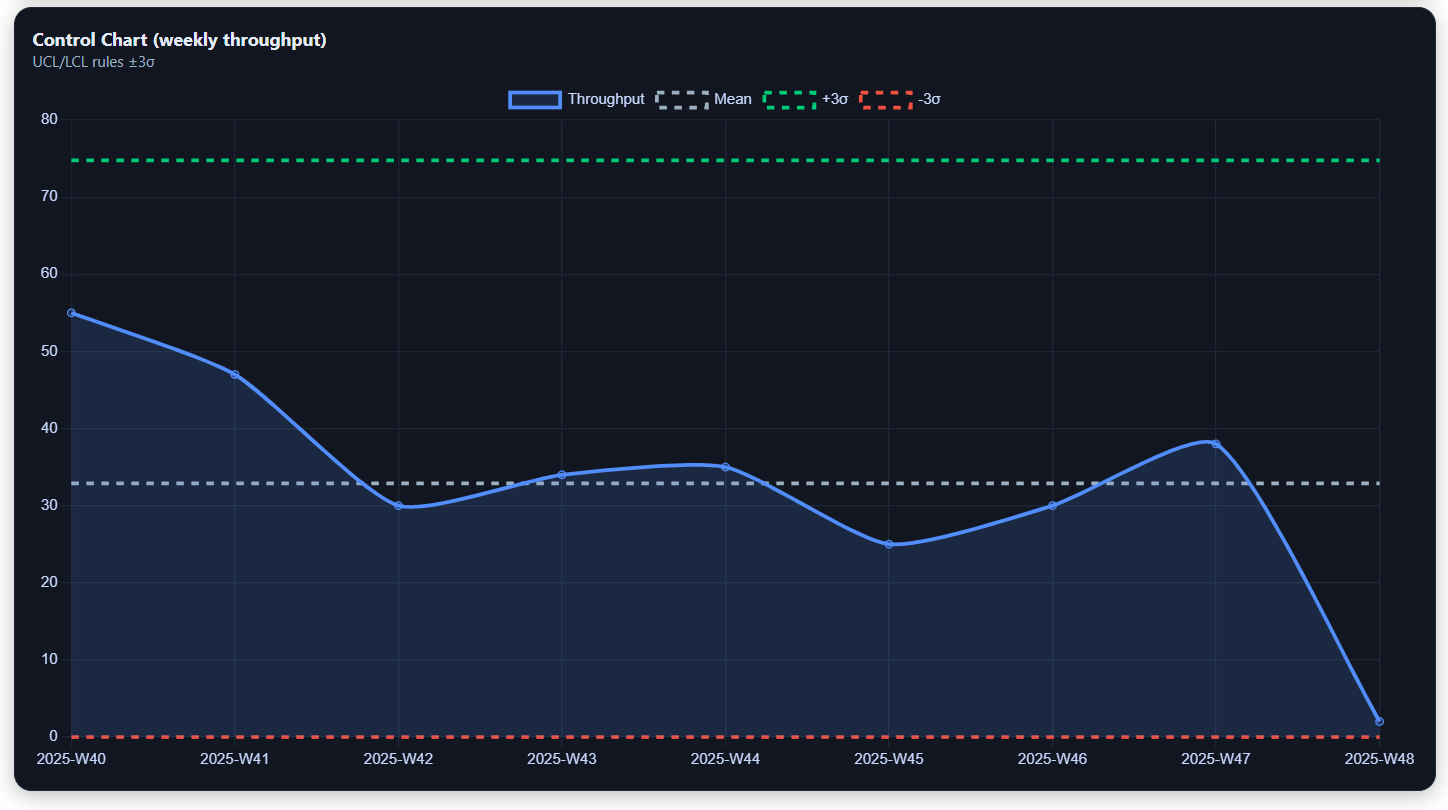Click the blue Throughput legend swatch
The width and height of the screenshot is (1448, 810).
(x=533, y=99)
